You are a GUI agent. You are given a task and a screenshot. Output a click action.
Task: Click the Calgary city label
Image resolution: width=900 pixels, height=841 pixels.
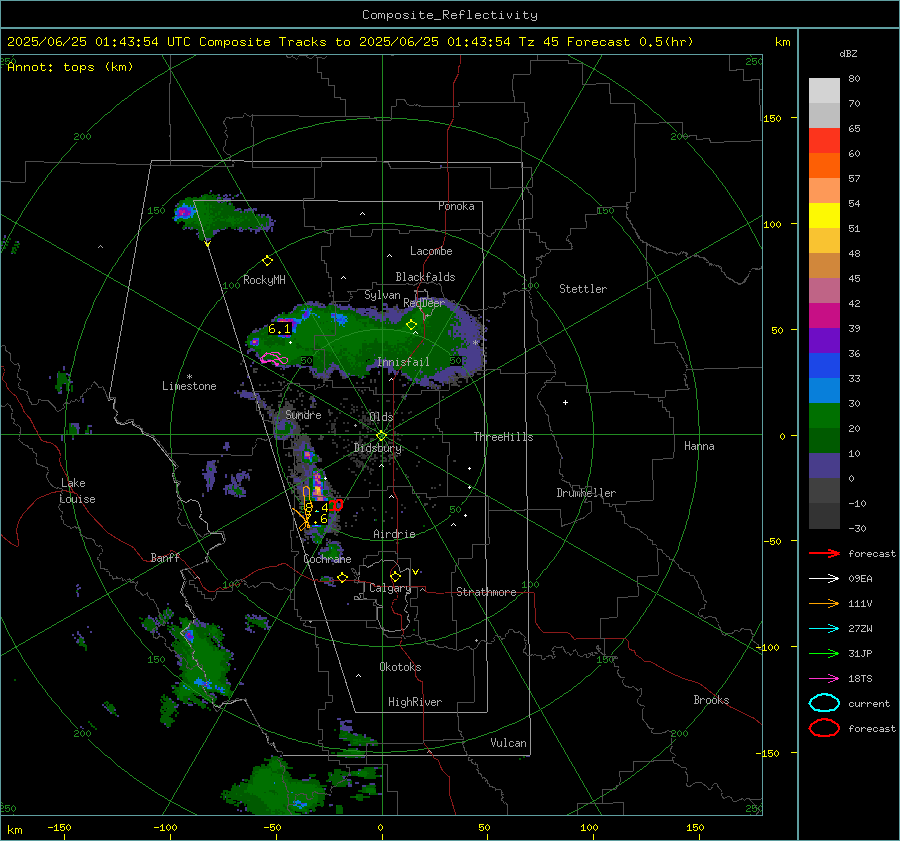click(390, 588)
